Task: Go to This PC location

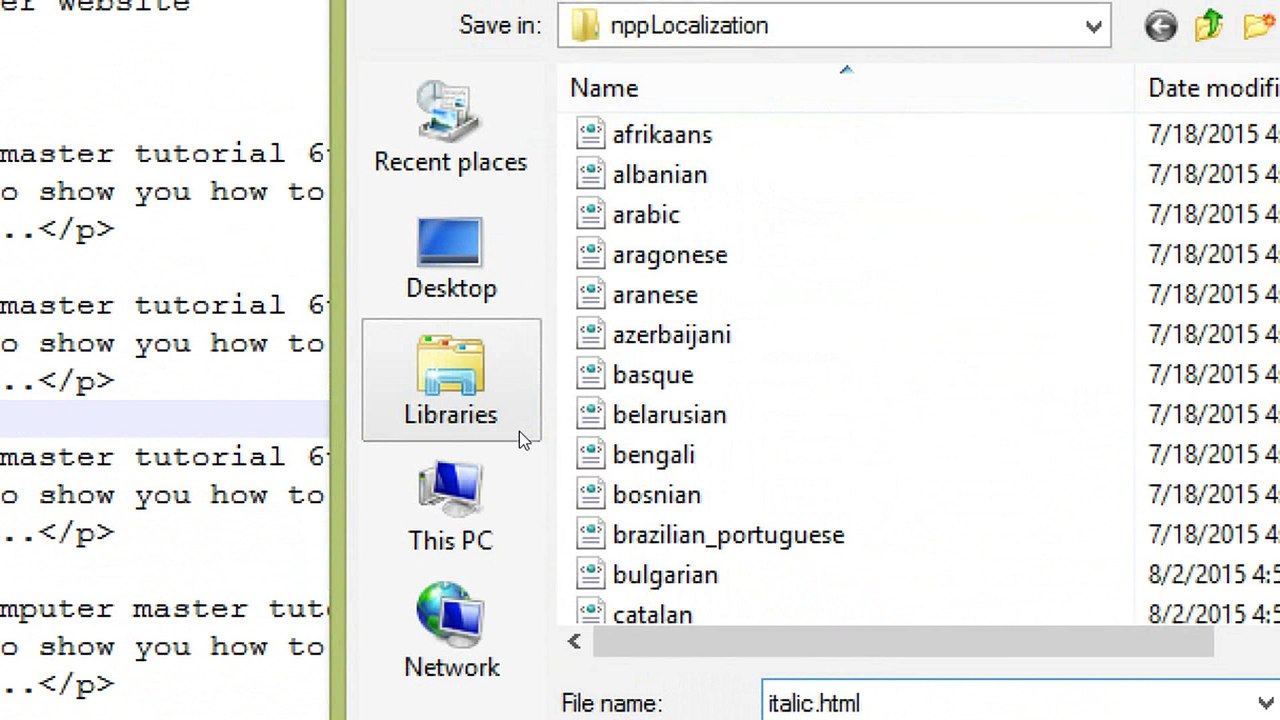Action: (451, 507)
